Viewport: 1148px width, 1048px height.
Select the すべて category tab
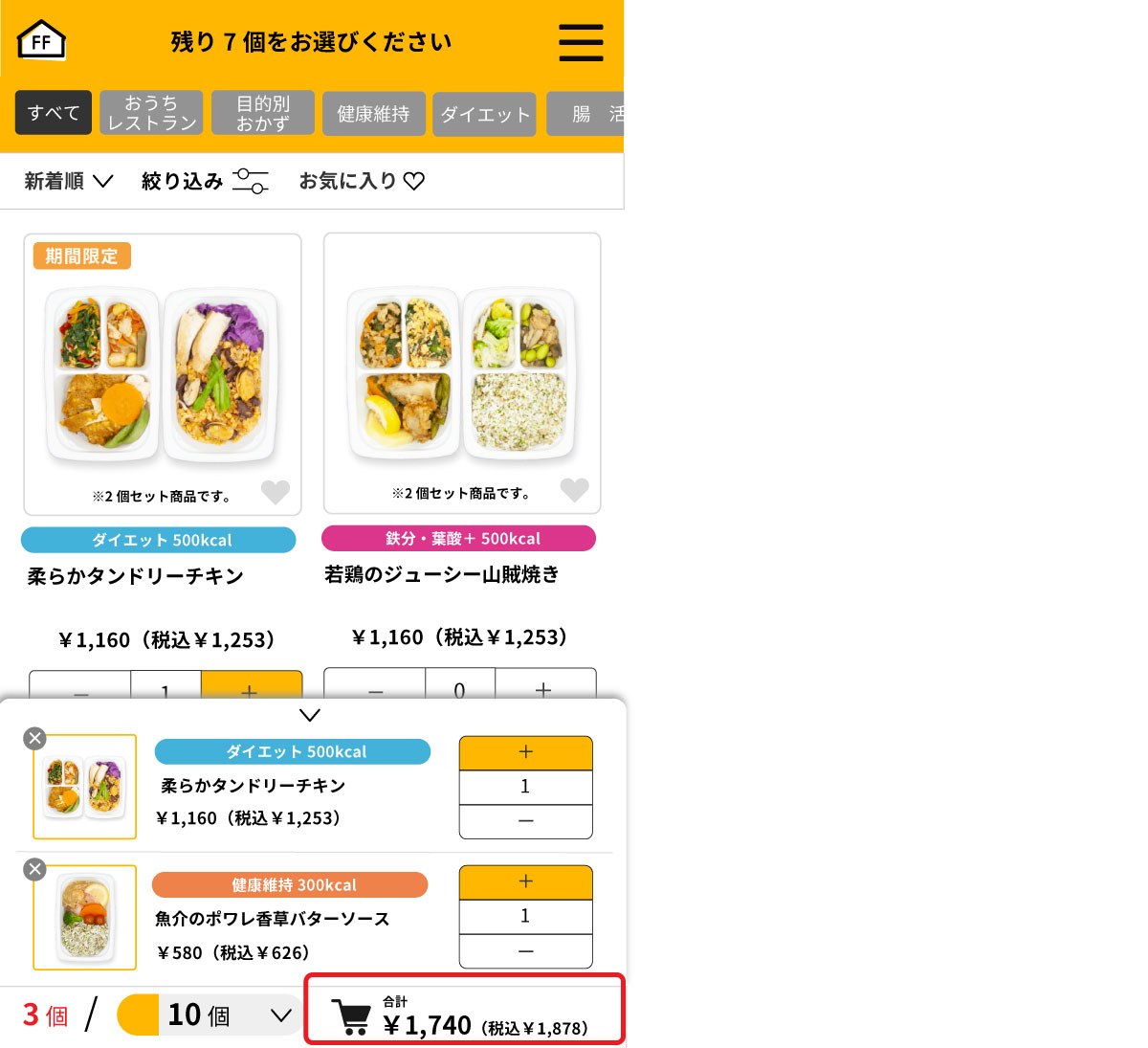click(x=54, y=113)
